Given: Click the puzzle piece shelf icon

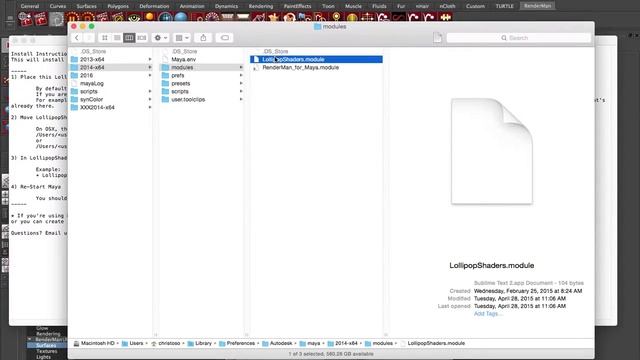Looking at the screenshot, I should point(445,18).
